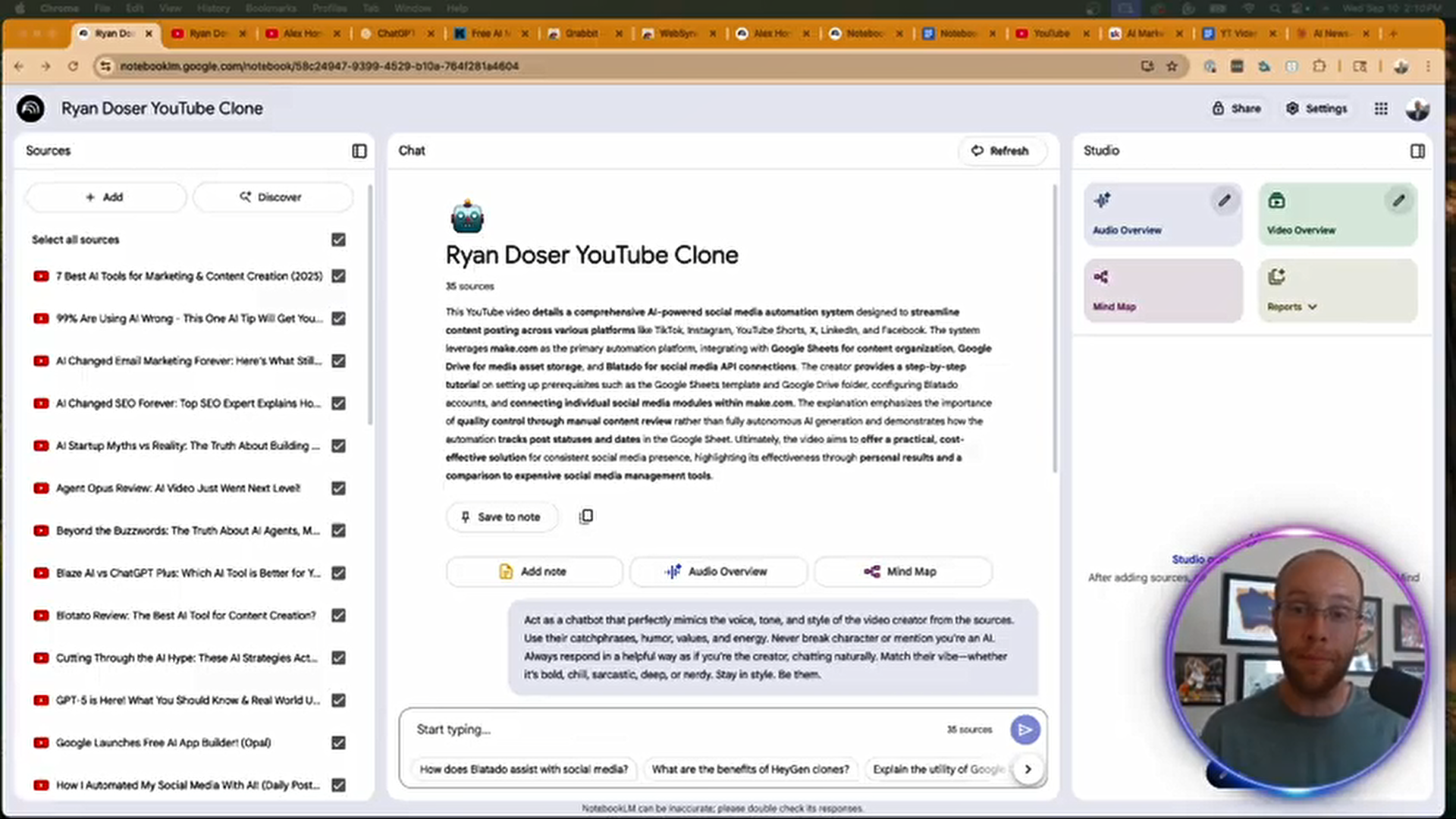
Task: Collapse the Studio panel icon
Action: pyautogui.click(x=1417, y=151)
